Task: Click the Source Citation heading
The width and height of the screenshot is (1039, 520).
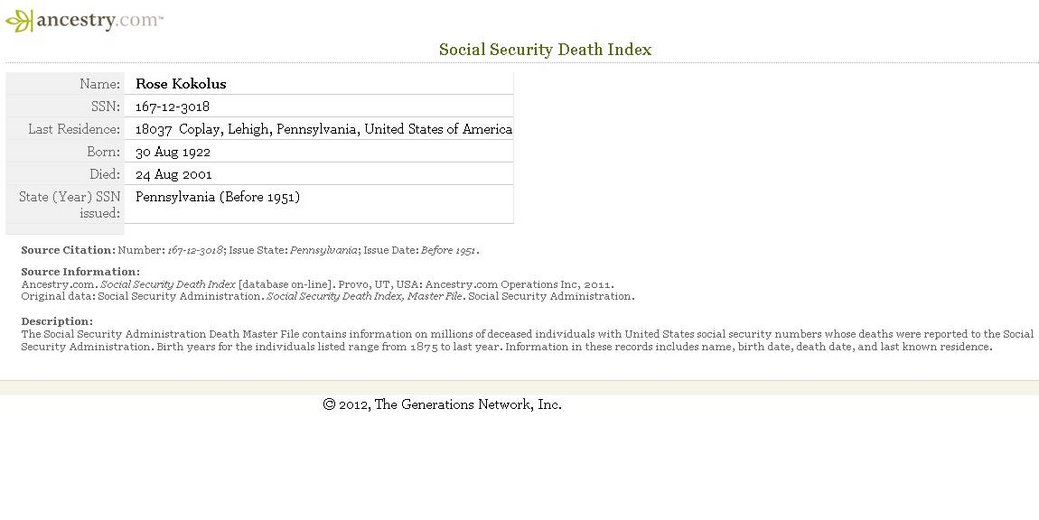Action: coord(67,250)
